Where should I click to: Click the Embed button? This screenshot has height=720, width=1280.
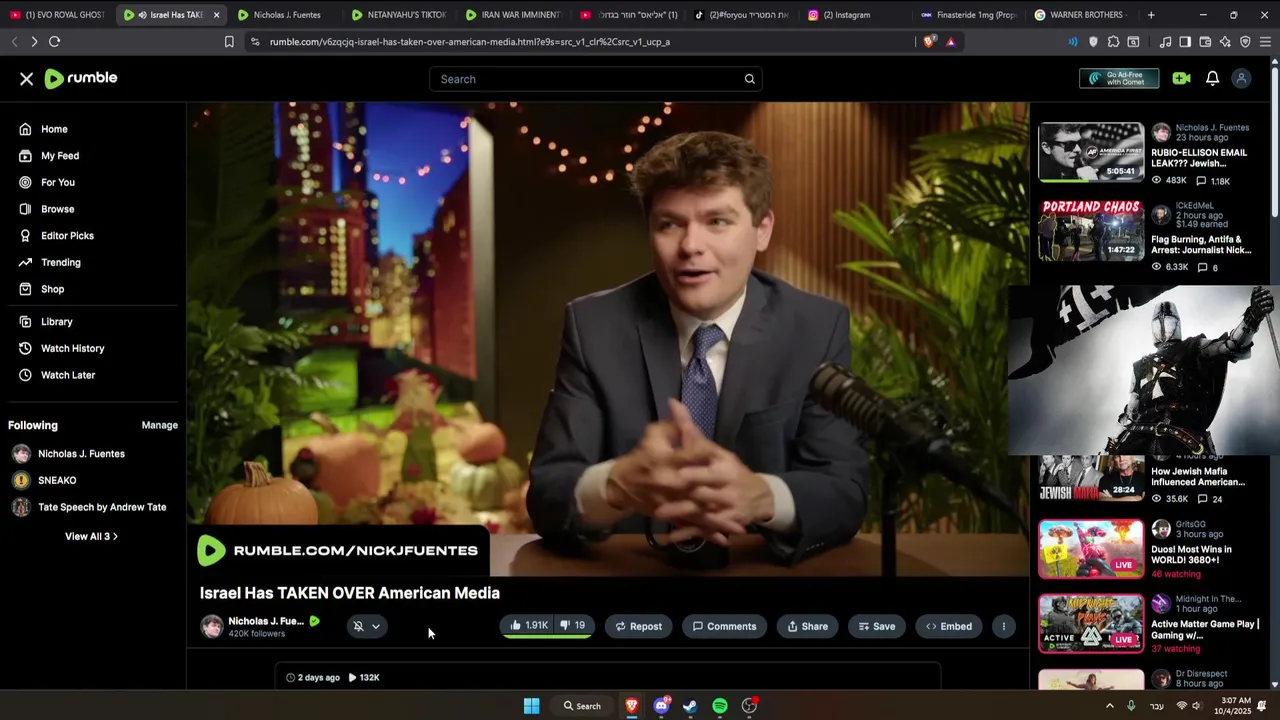pyautogui.click(x=949, y=626)
